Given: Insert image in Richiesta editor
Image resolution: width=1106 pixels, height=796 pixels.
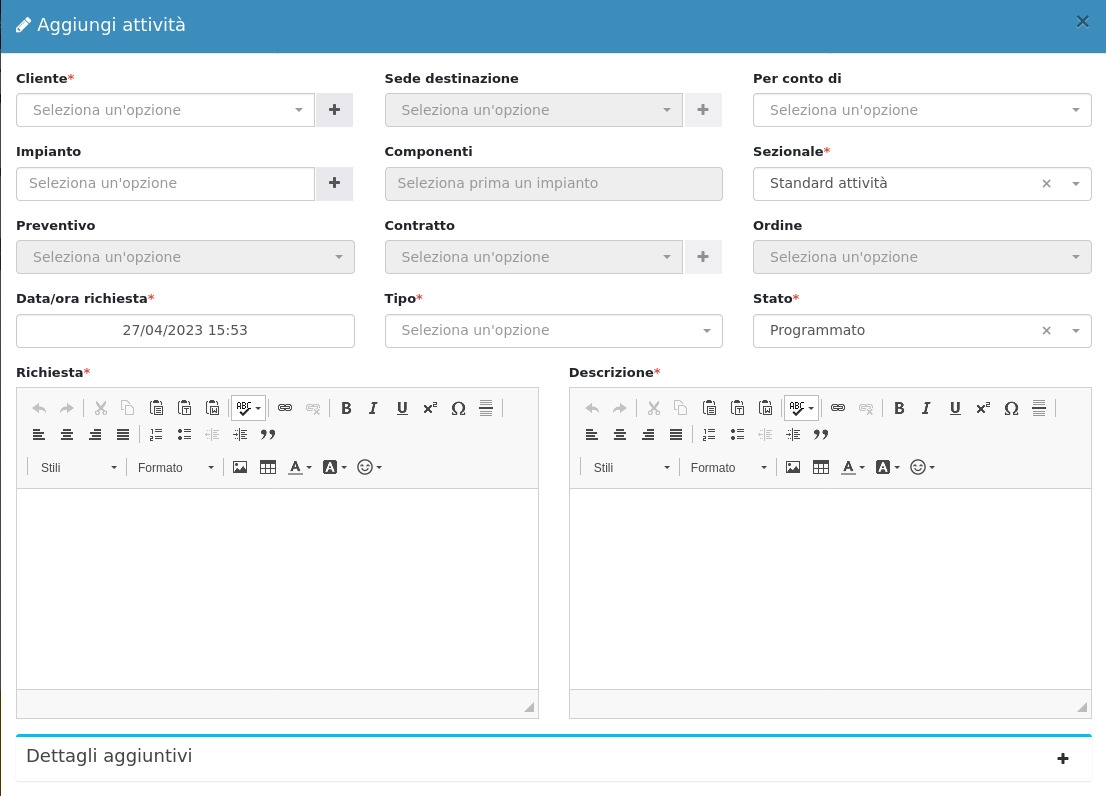Looking at the screenshot, I should 240,467.
